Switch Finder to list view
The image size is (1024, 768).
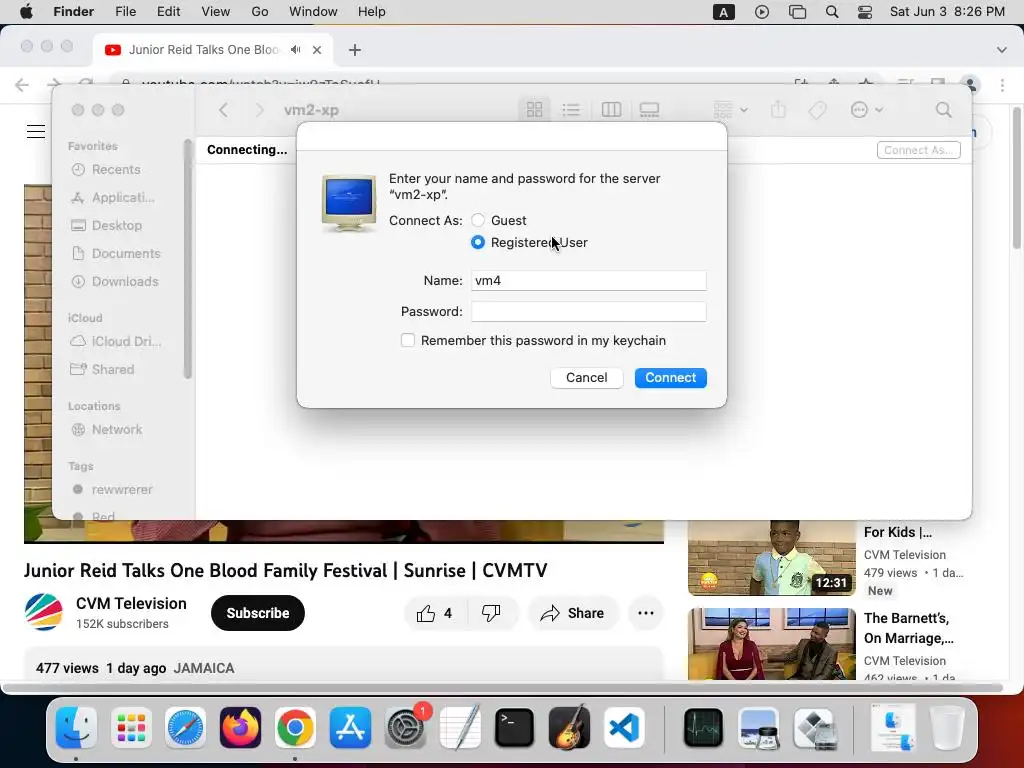(x=571, y=110)
